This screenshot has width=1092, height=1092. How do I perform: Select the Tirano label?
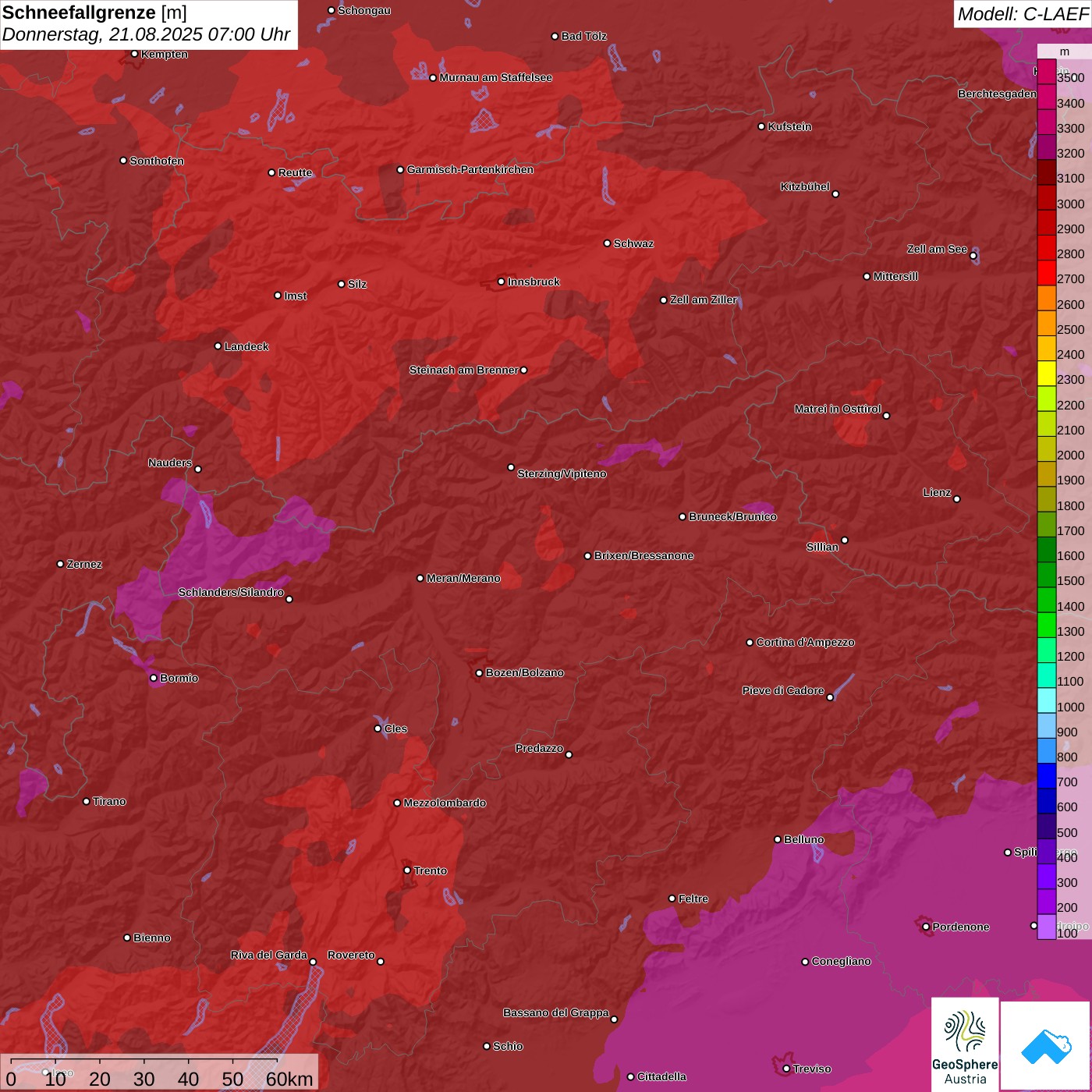109,802
